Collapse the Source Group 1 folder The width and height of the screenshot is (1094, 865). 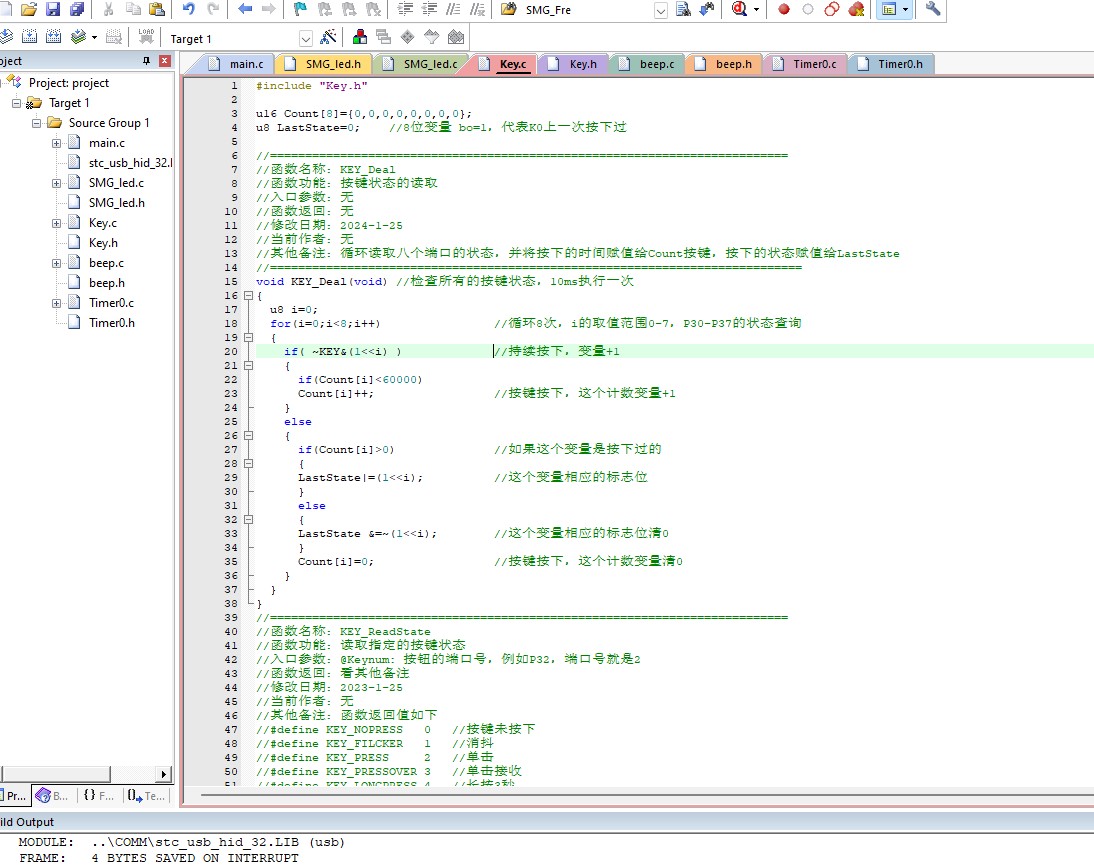coord(36,123)
